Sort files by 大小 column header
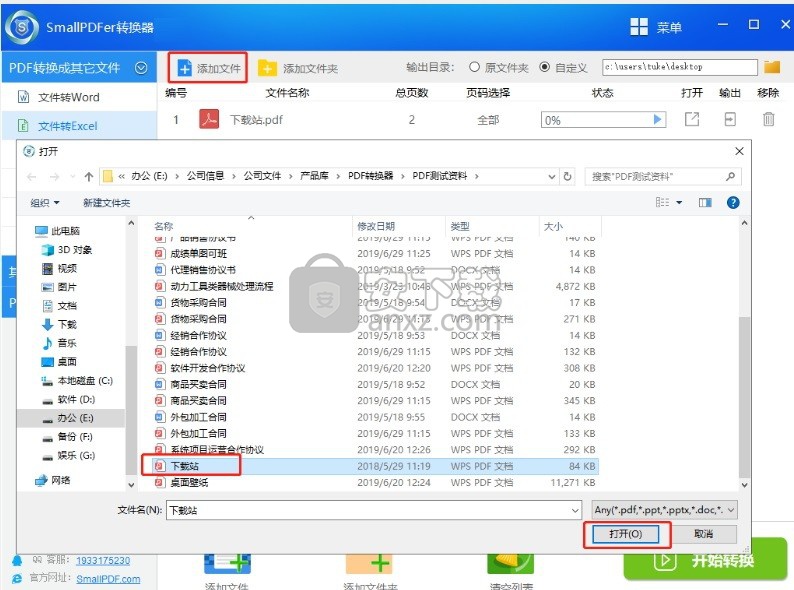The width and height of the screenshot is (794, 590). pos(552,226)
